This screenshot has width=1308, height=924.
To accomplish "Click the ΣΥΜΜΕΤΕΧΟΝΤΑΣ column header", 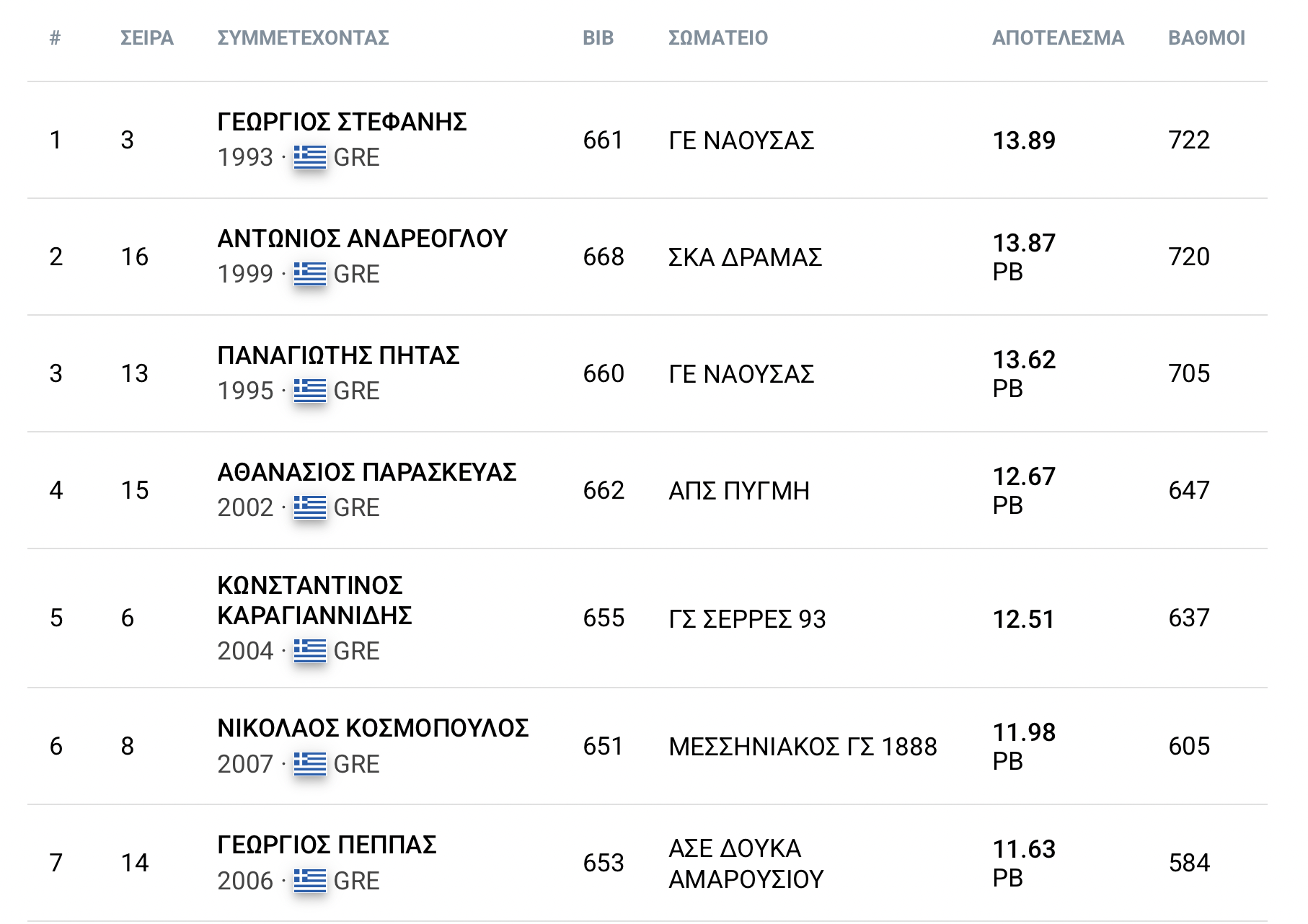I will [x=303, y=38].
